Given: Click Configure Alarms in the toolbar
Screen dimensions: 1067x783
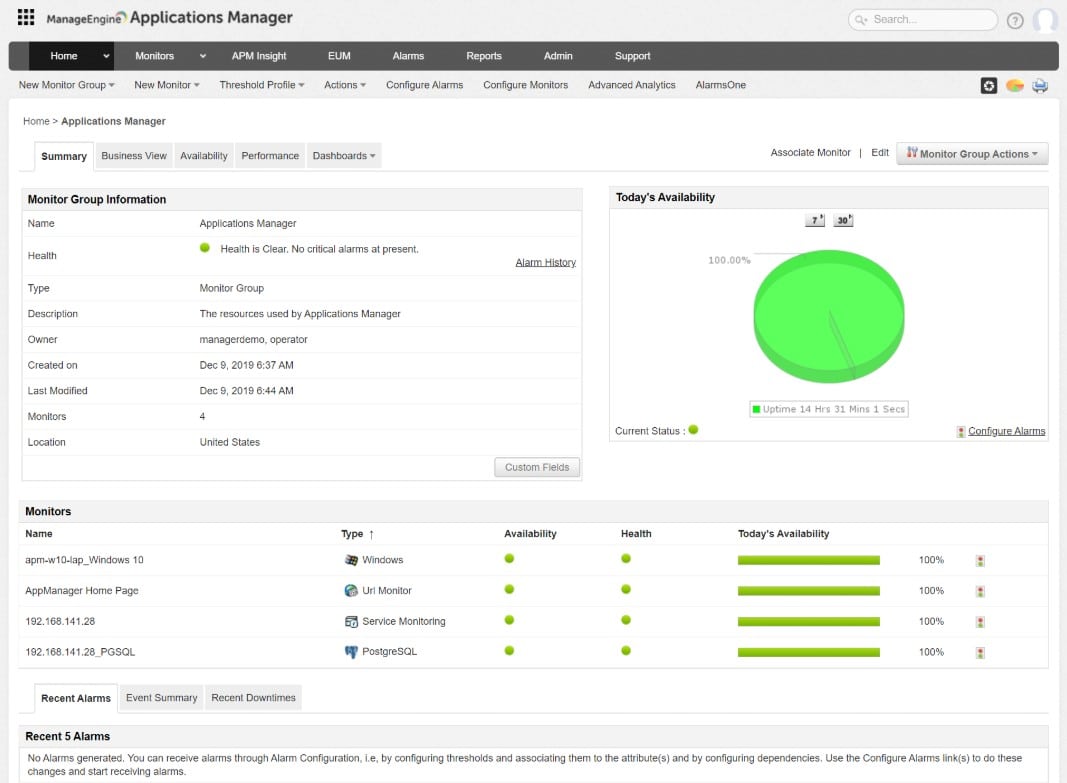Looking at the screenshot, I should pyautogui.click(x=425, y=85).
